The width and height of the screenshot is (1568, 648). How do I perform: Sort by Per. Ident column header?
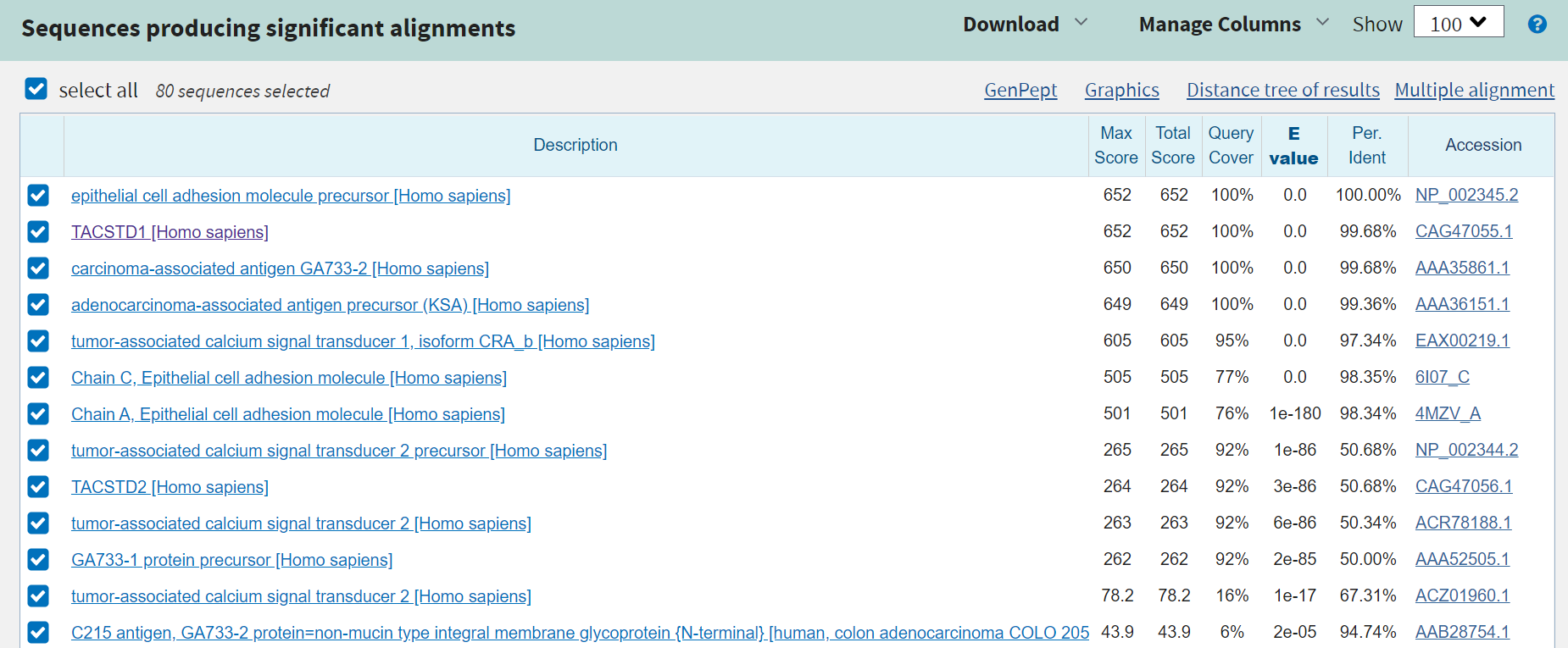pos(1367,145)
